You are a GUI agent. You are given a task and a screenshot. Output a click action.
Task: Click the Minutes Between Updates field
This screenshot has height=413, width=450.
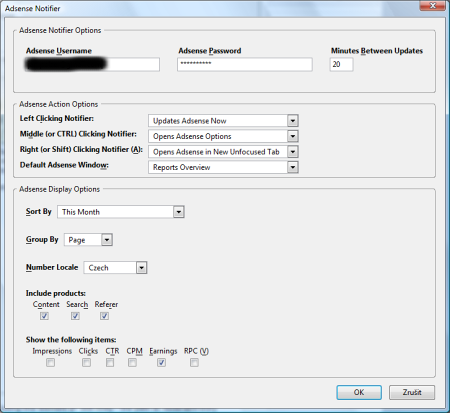click(x=341, y=64)
